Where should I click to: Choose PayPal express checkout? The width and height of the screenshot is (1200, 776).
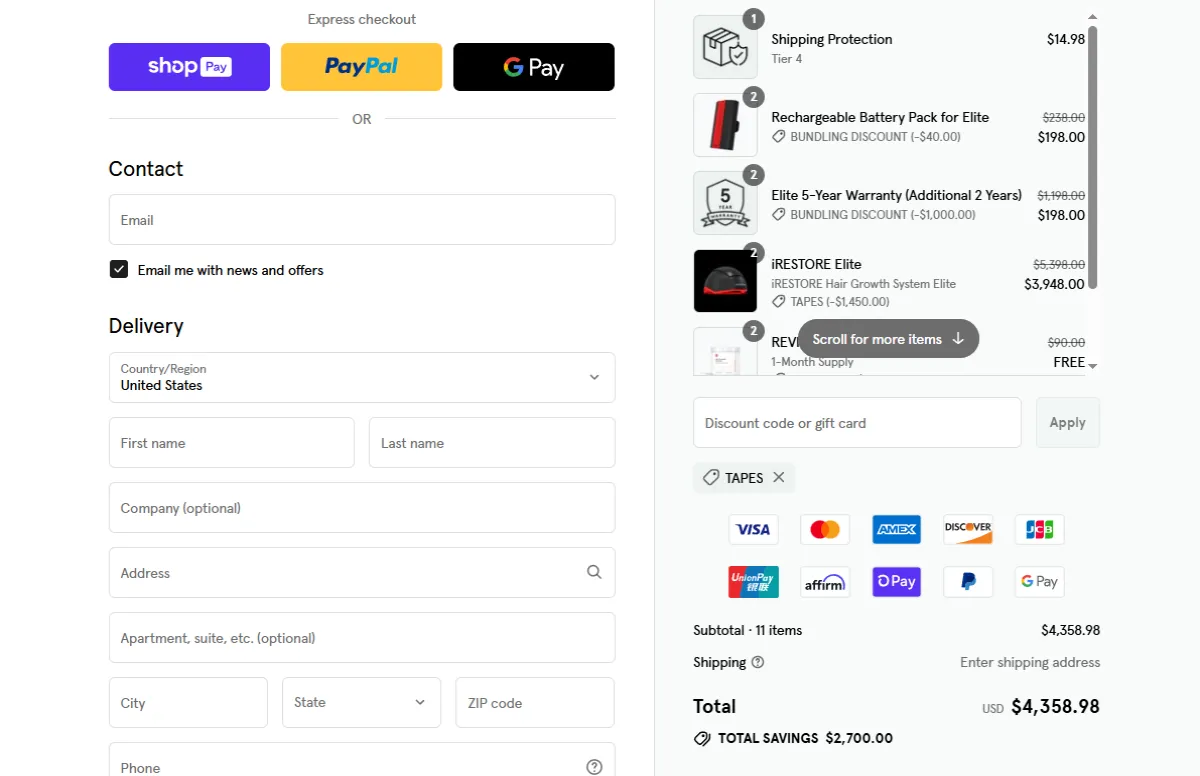361,67
